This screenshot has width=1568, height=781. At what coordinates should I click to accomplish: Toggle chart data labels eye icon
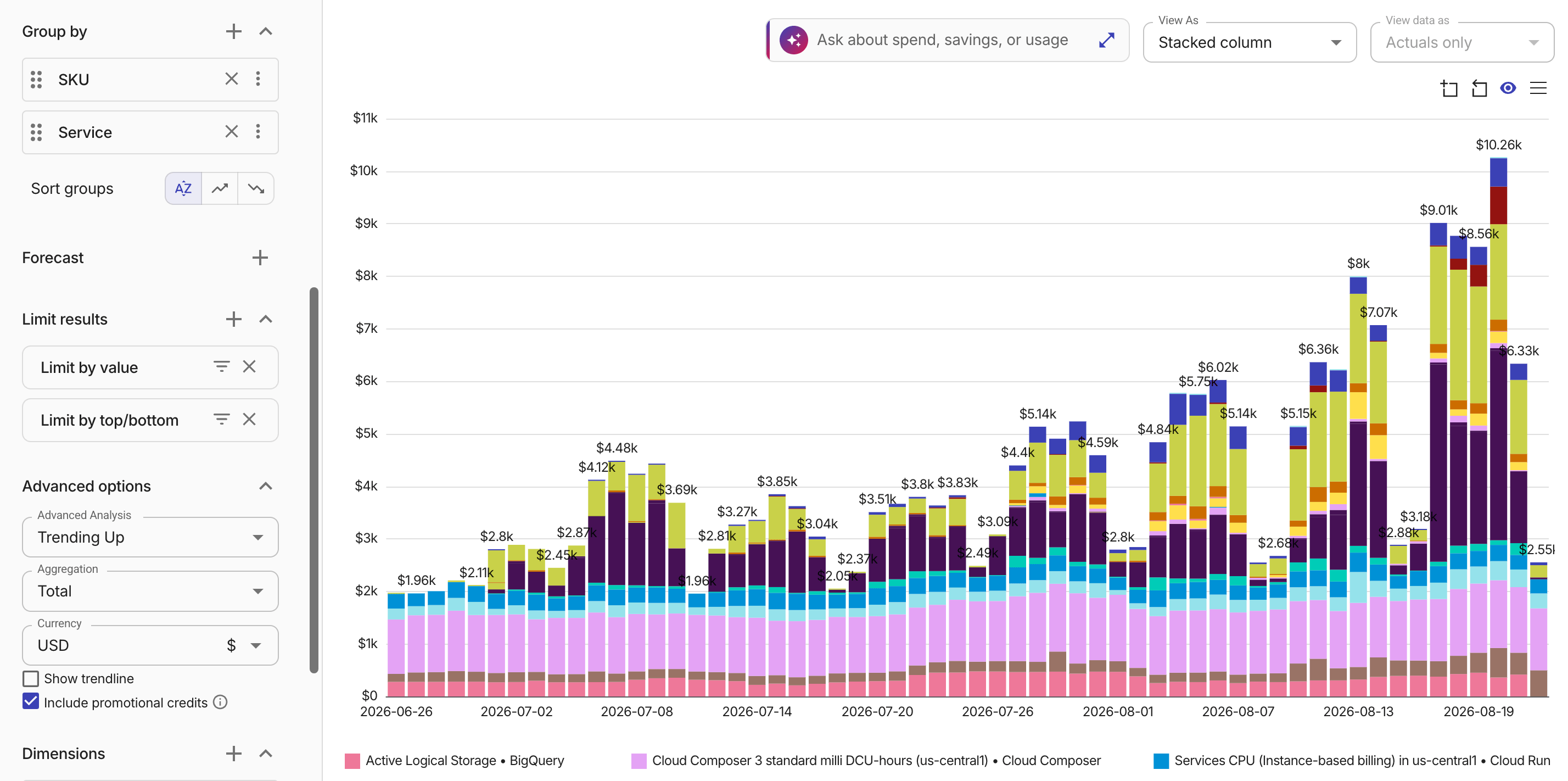(x=1508, y=88)
